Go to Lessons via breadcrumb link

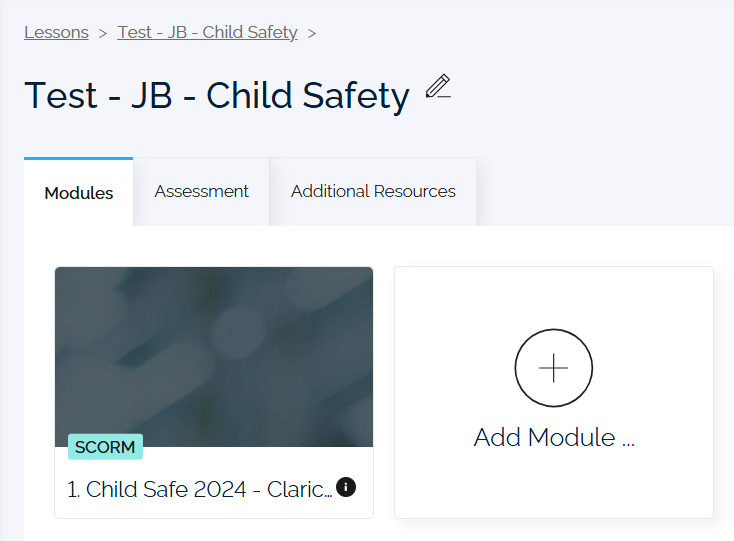56,32
